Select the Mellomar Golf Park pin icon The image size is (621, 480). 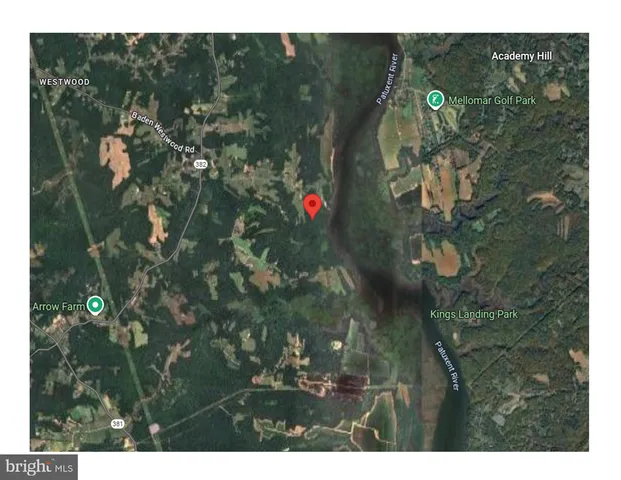point(435,100)
